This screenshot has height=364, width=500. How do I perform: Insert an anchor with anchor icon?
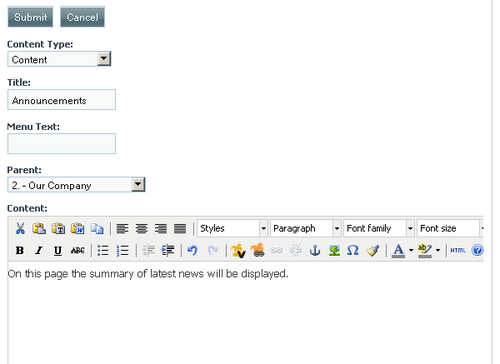[315, 250]
